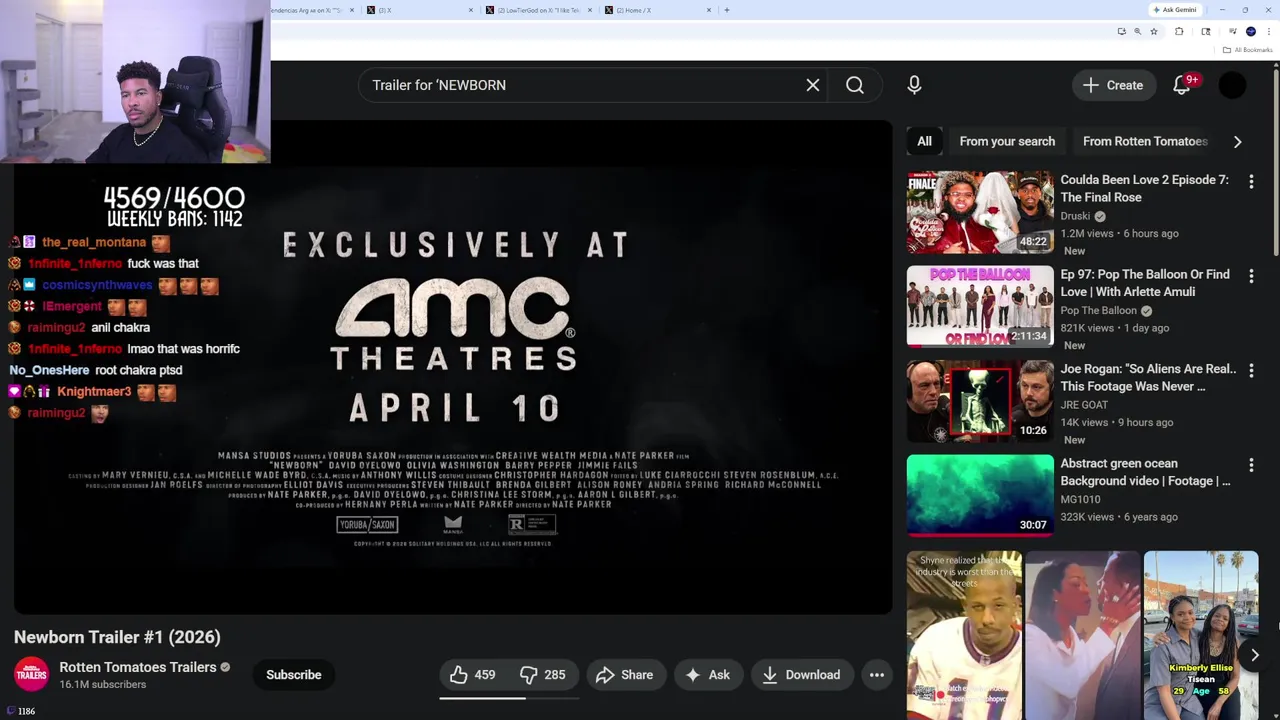Open Chrome extensions puzzle icon

point(1179,32)
